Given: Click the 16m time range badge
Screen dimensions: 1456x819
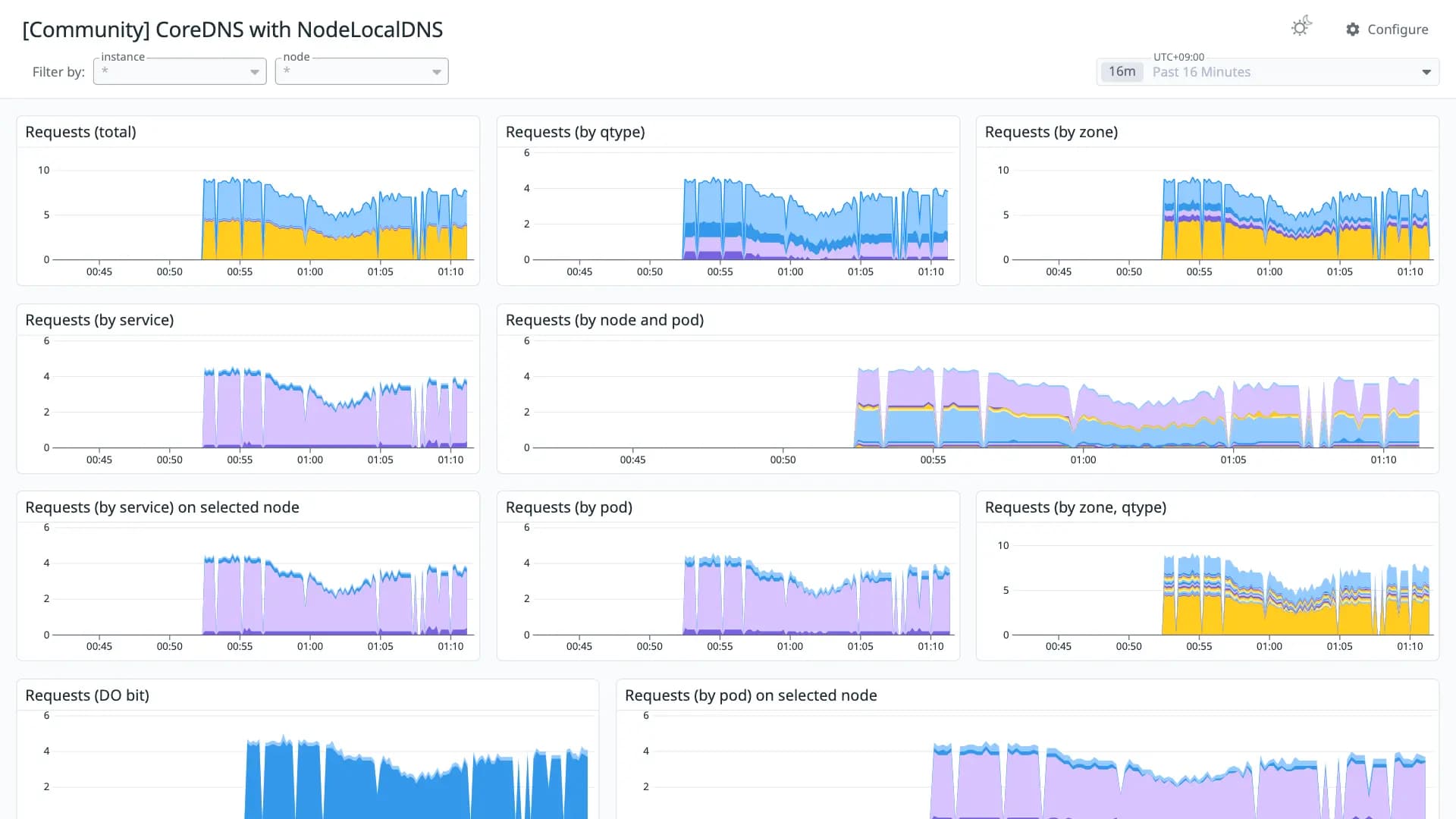Looking at the screenshot, I should click(1122, 72).
